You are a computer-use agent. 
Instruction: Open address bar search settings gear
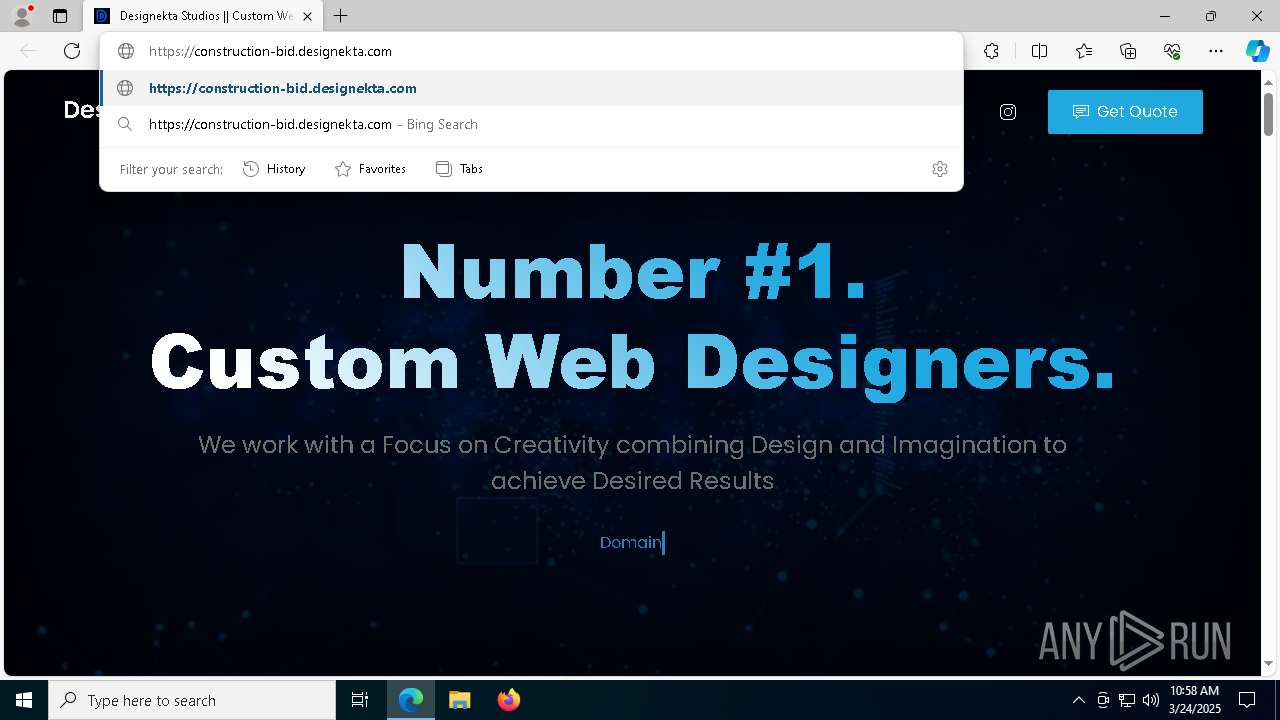tap(939, 169)
